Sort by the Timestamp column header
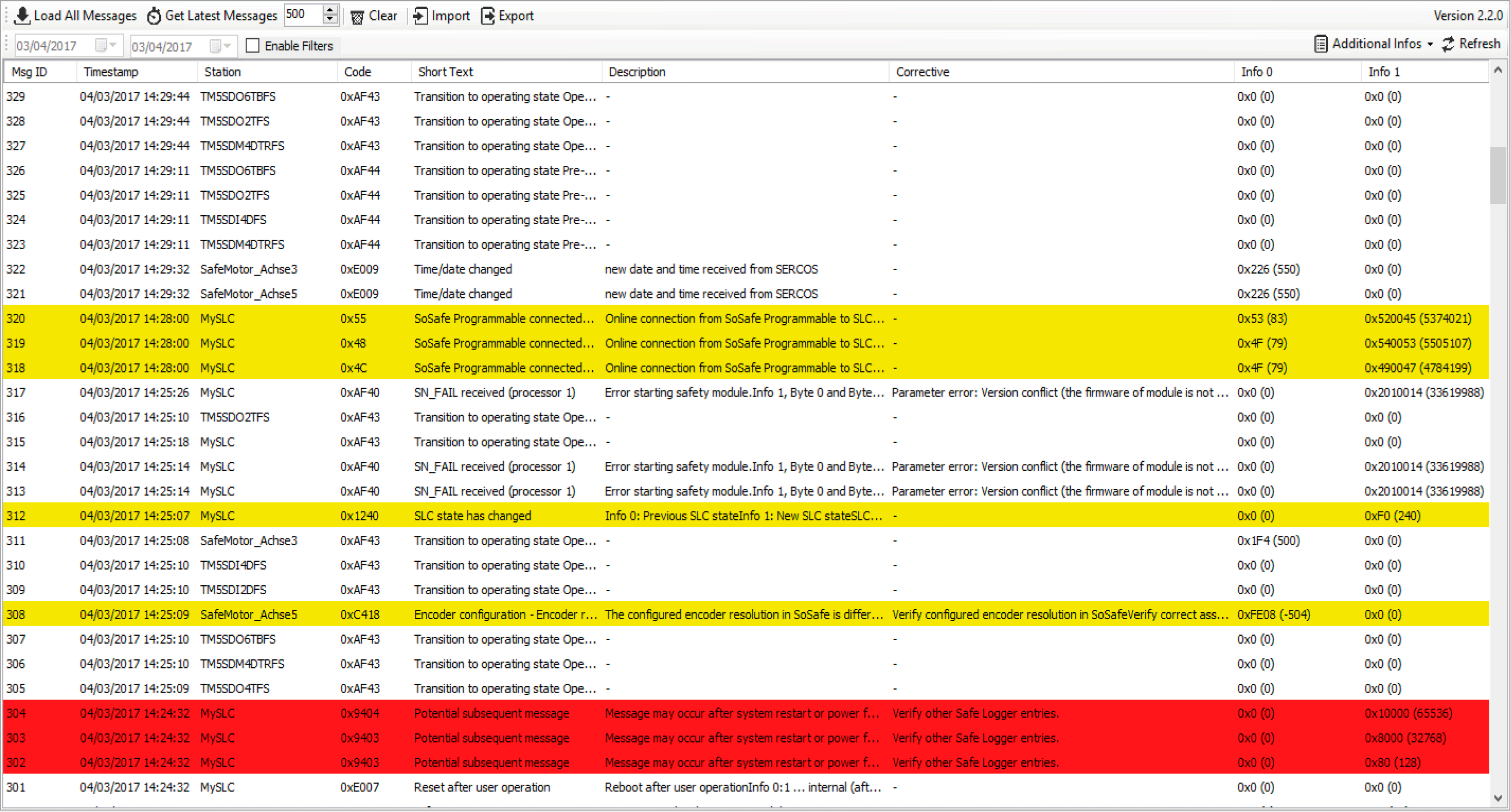 [x=111, y=72]
